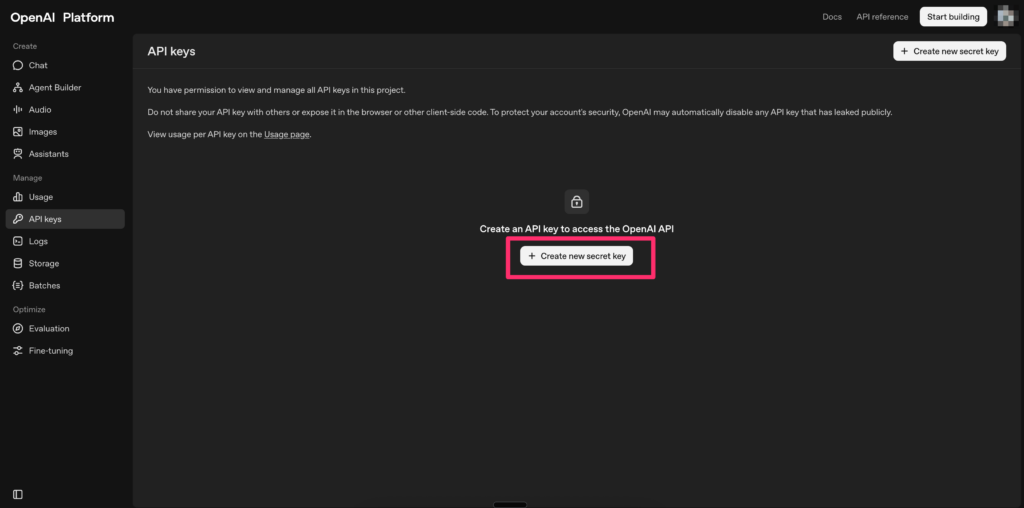
Task: Select API keys in the sidebar menu
Action: click(45, 219)
